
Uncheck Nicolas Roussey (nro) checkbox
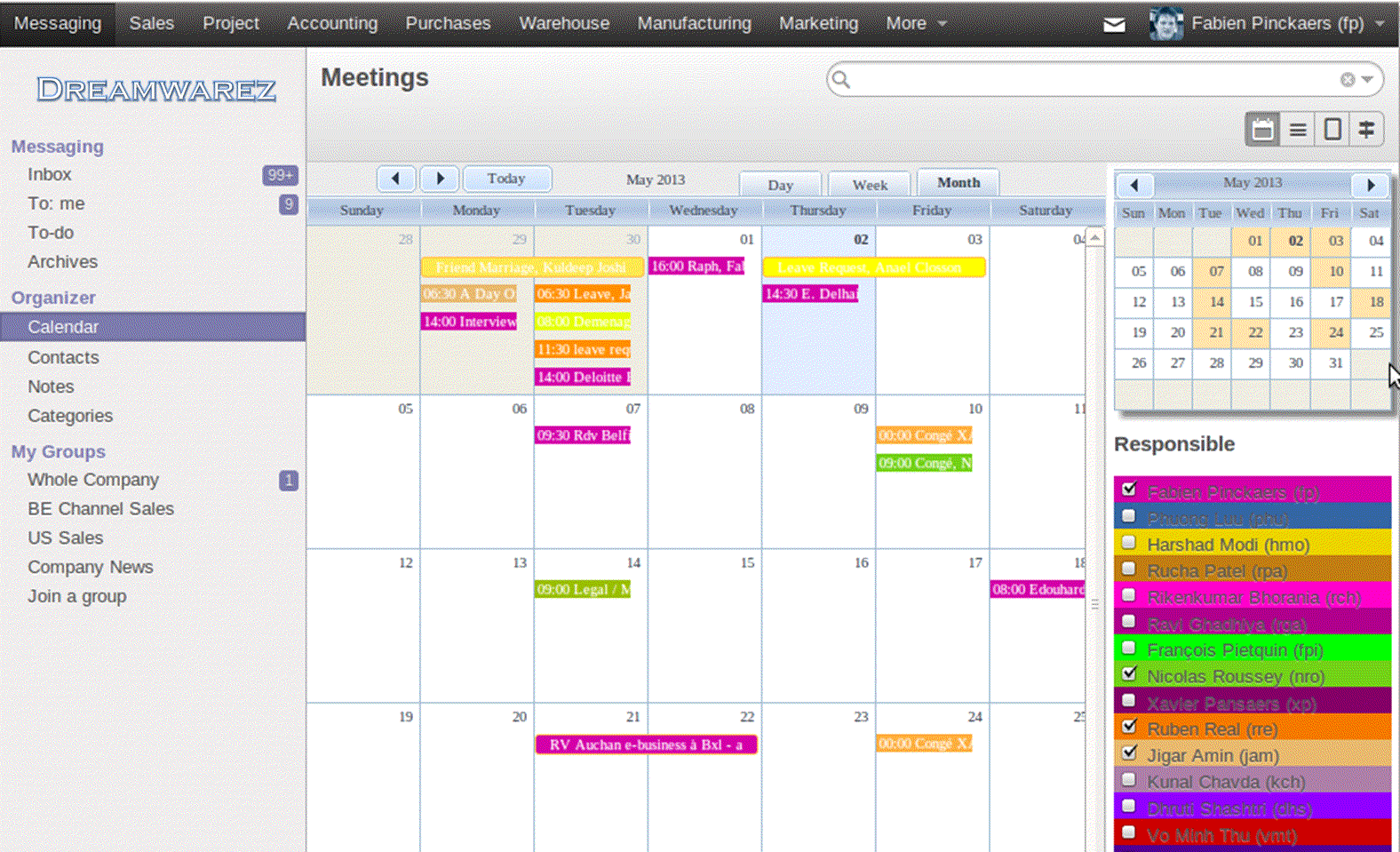(1129, 673)
